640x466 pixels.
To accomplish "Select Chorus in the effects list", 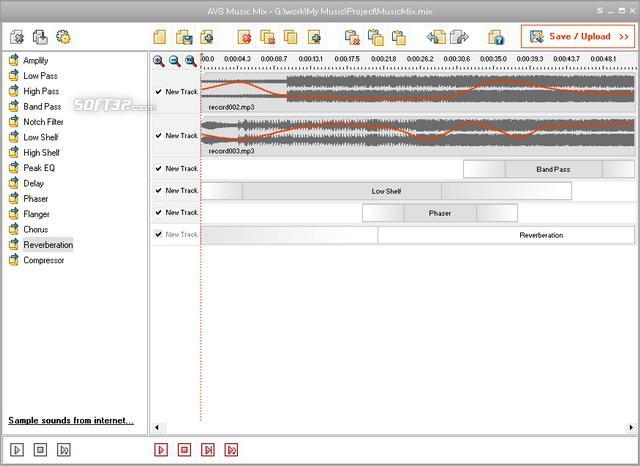I will [x=36, y=229].
